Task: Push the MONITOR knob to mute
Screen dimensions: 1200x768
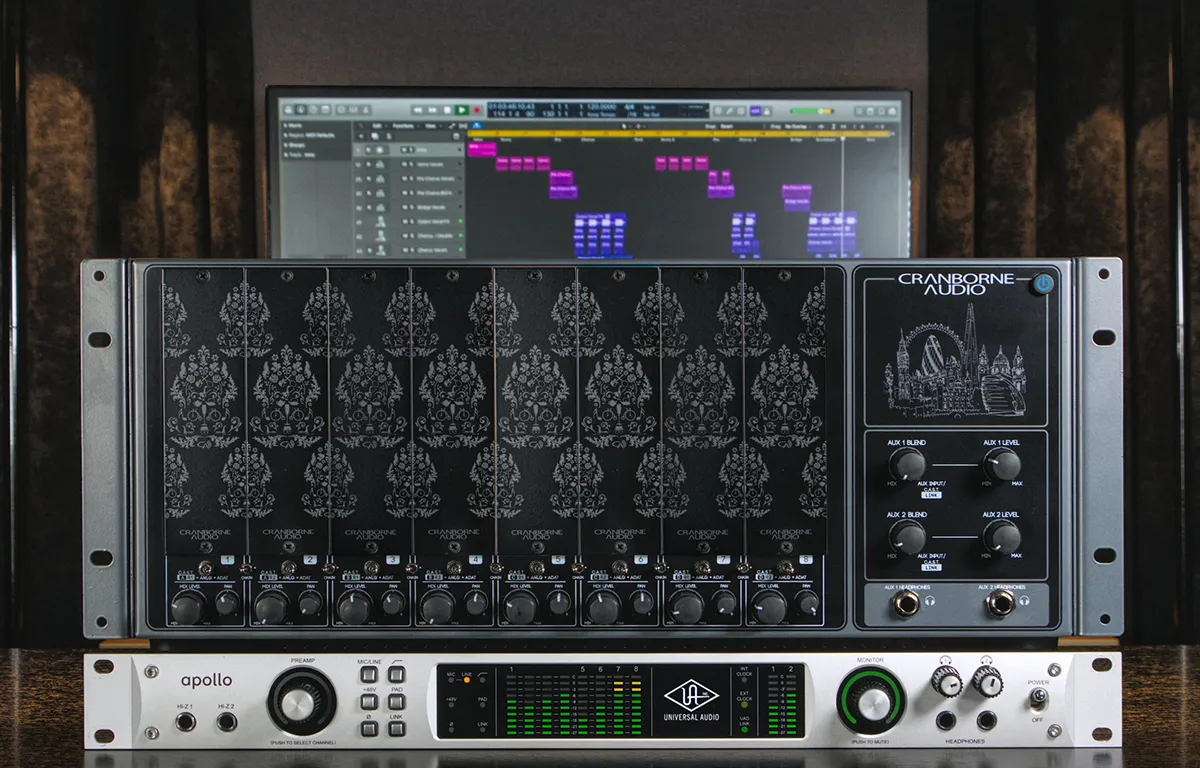Action: (872, 702)
